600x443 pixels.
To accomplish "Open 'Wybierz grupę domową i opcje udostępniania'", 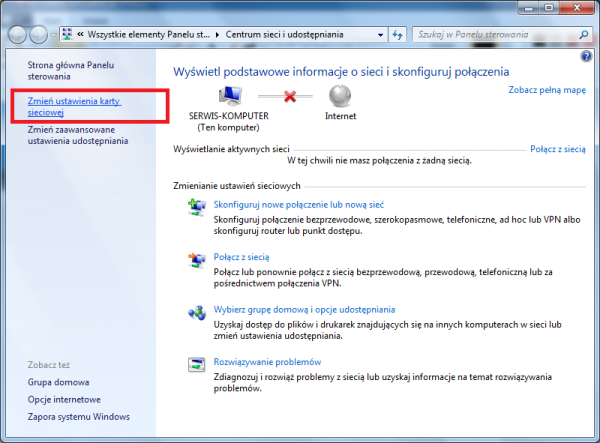I will click(x=304, y=309).
